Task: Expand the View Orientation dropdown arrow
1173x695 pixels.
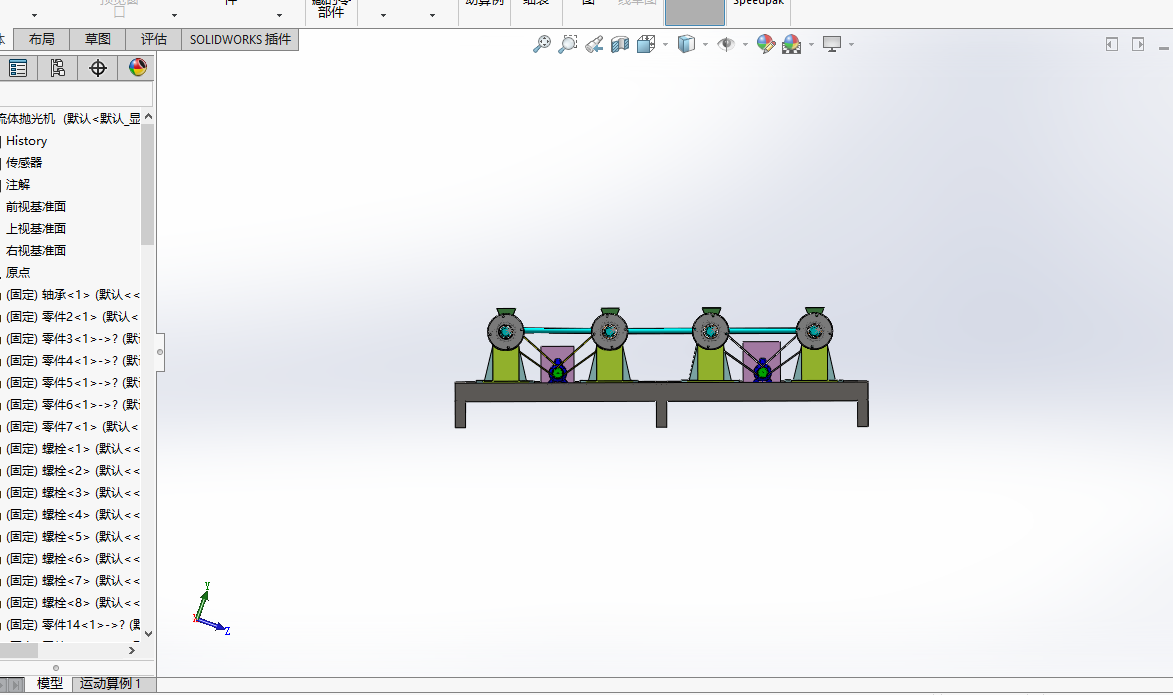Action: [x=665, y=45]
